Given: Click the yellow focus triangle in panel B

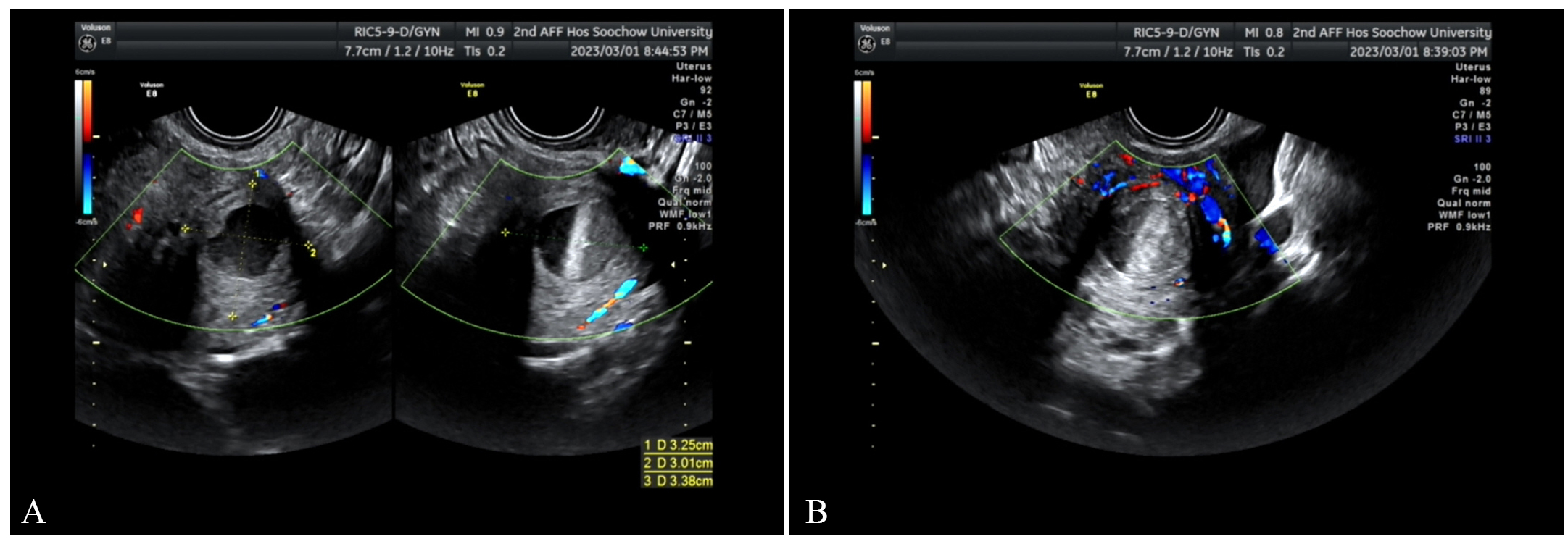Looking at the screenshot, I should (x=884, y=266).
